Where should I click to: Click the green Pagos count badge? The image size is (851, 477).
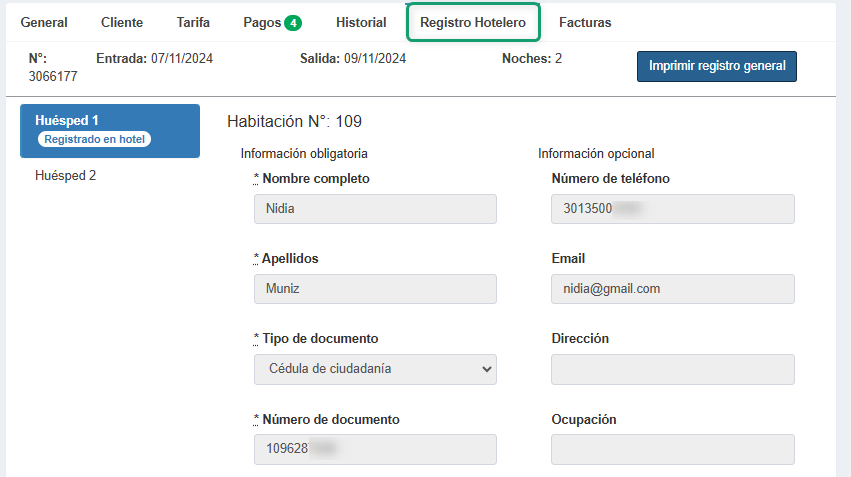coord(293,23)
